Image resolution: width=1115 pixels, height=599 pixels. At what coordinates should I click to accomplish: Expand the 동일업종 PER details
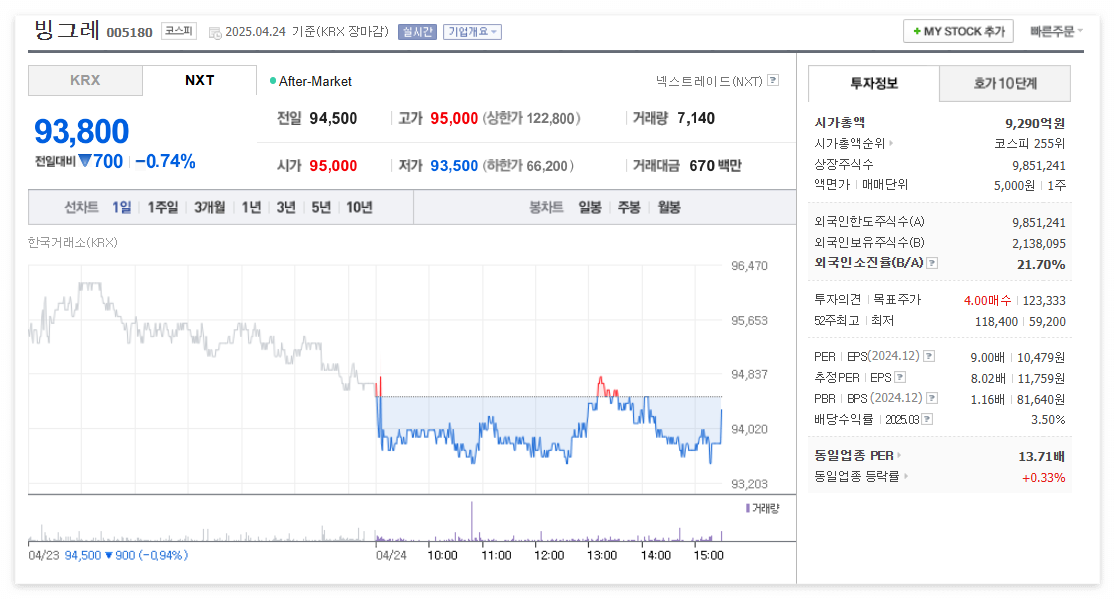tap(901, 455)
